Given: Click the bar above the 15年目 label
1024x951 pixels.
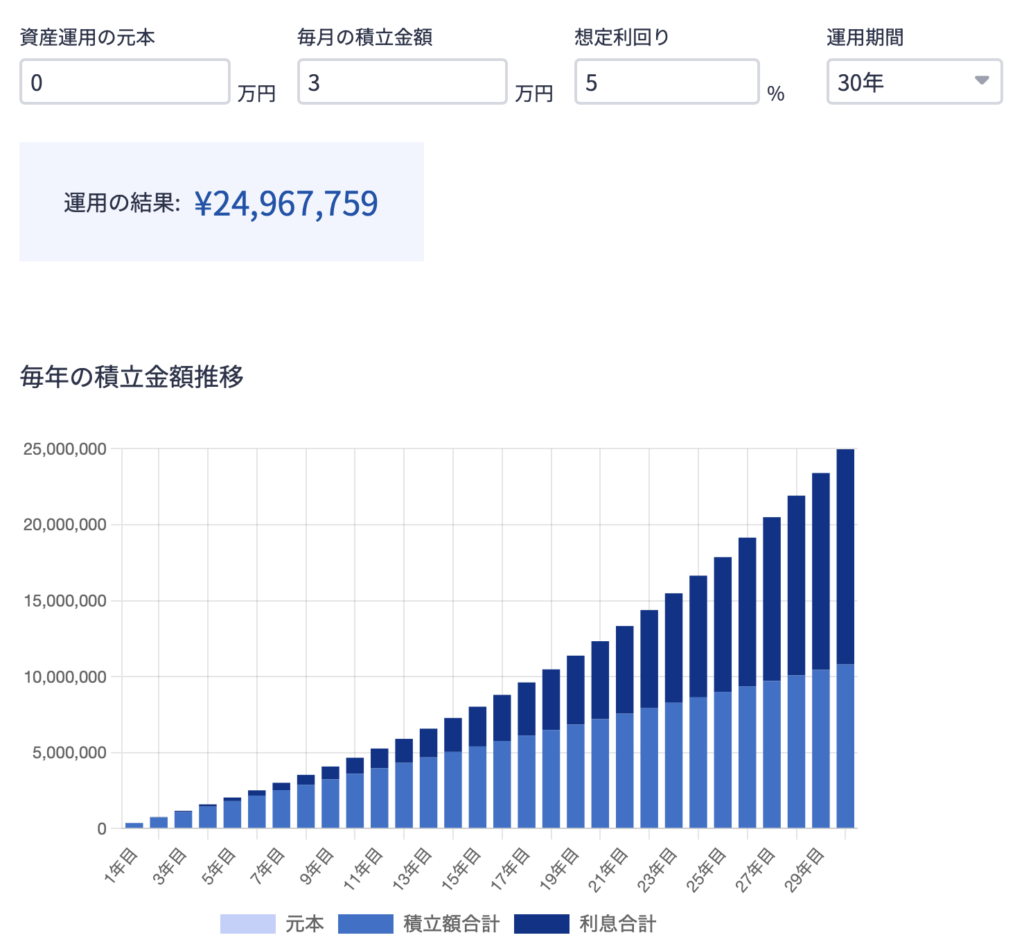Looking at the screenshot, I should point(477,770).
